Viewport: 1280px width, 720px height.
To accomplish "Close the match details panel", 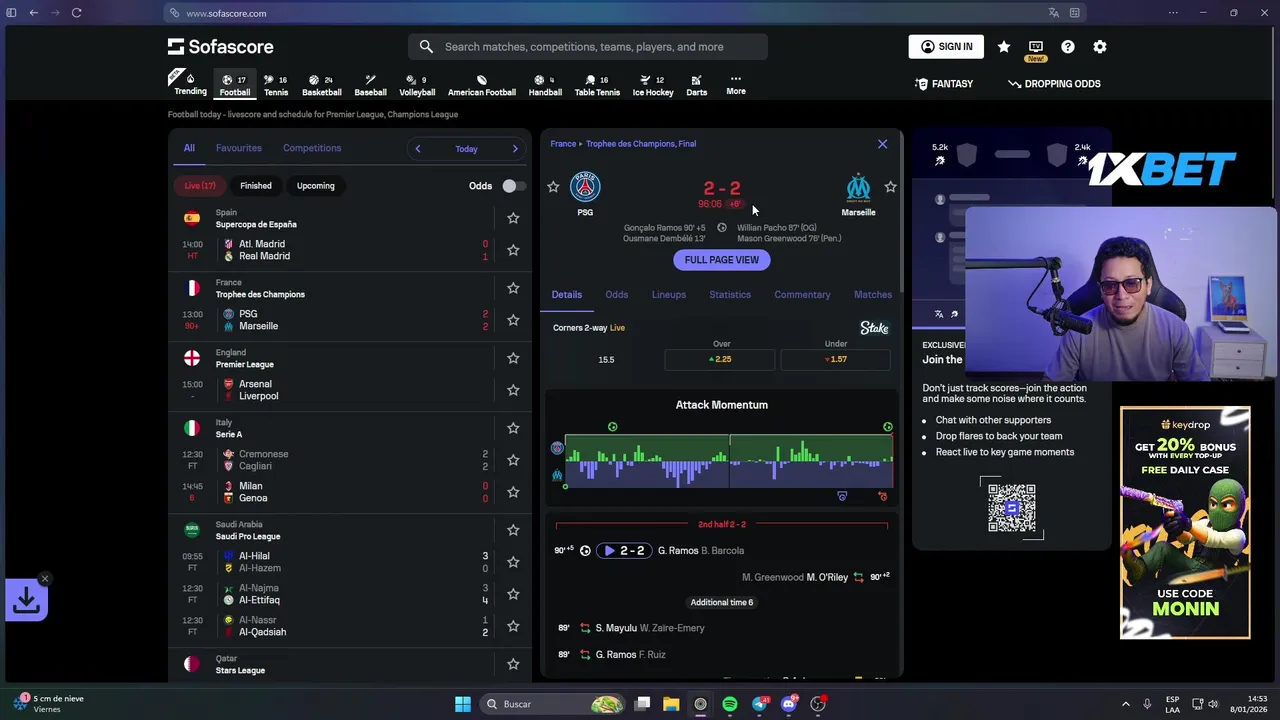I will click(x=882, y=145).
